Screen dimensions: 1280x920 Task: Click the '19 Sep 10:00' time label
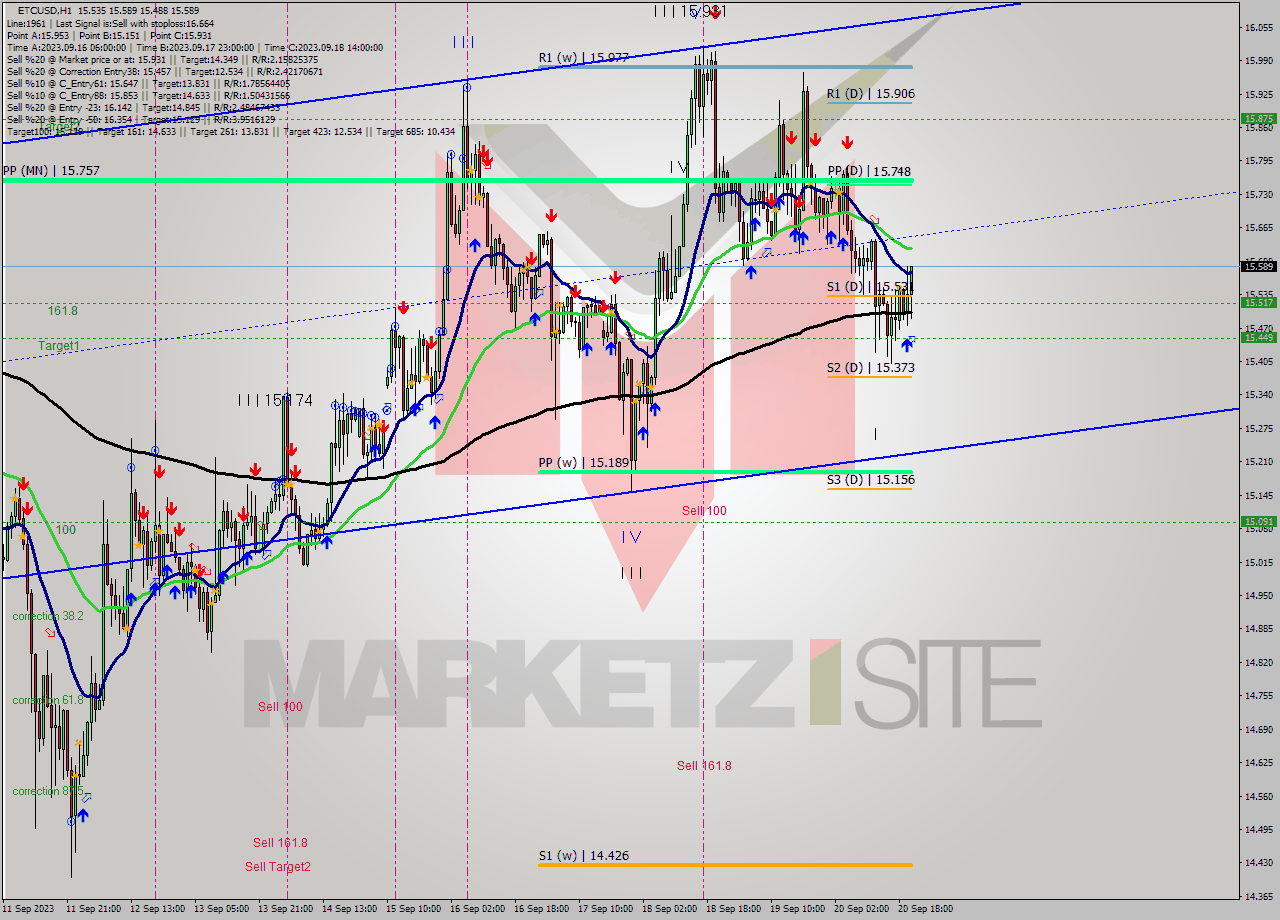[797, 909]
